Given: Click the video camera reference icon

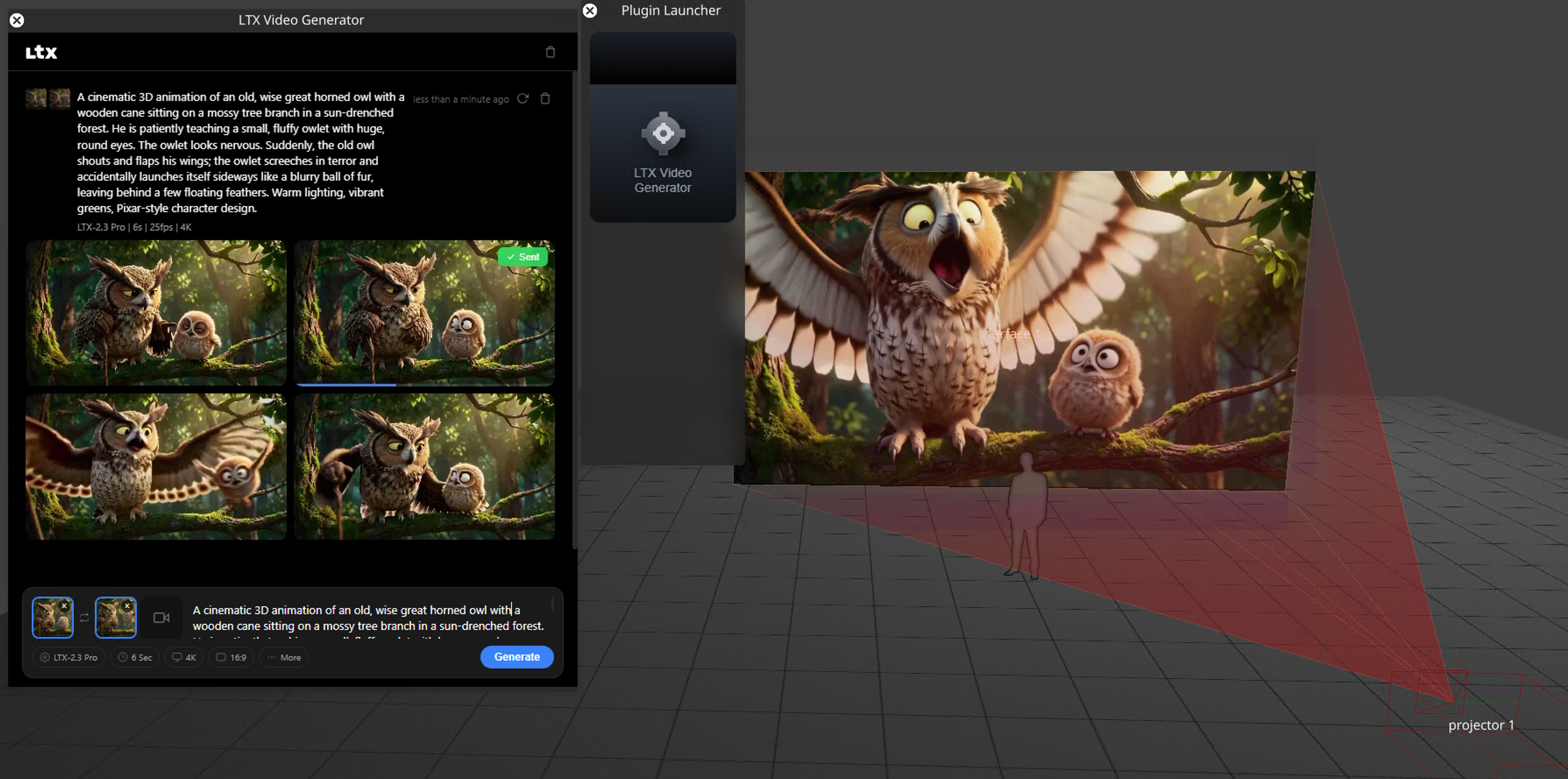Looking at the screenshot, I should [x=161, y=618].
